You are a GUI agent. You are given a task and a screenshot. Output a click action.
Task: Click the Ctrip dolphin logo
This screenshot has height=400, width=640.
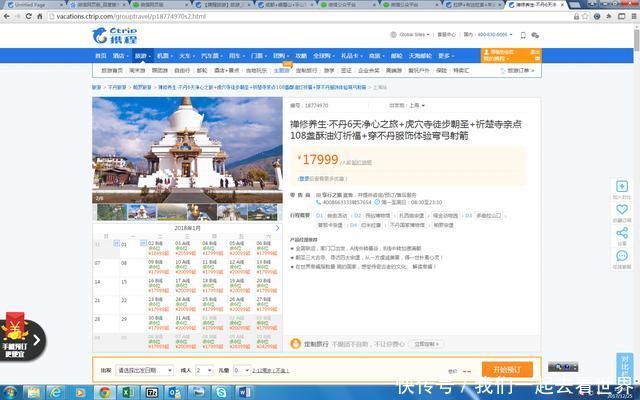(x=114, y=36)
